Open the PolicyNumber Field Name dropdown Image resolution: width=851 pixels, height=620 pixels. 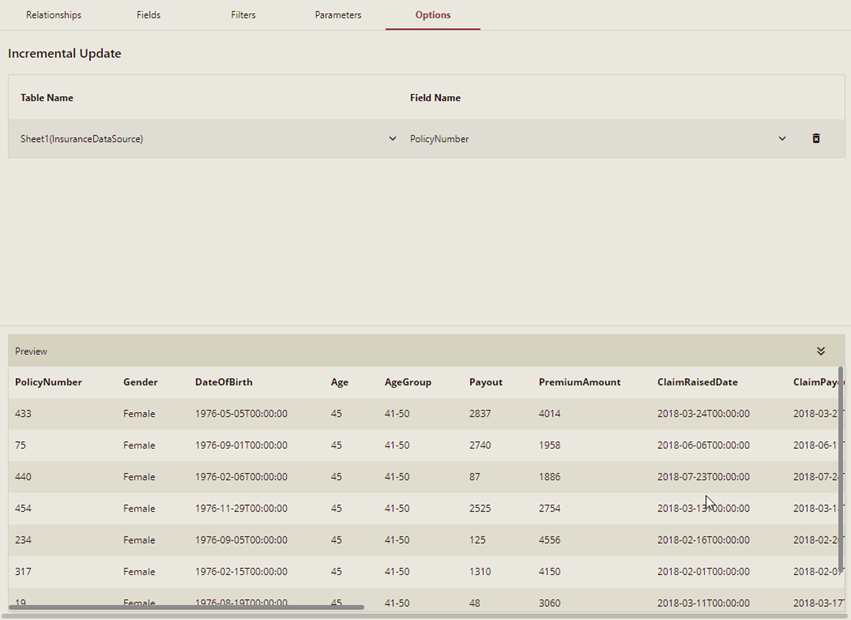tap(782, 138)
